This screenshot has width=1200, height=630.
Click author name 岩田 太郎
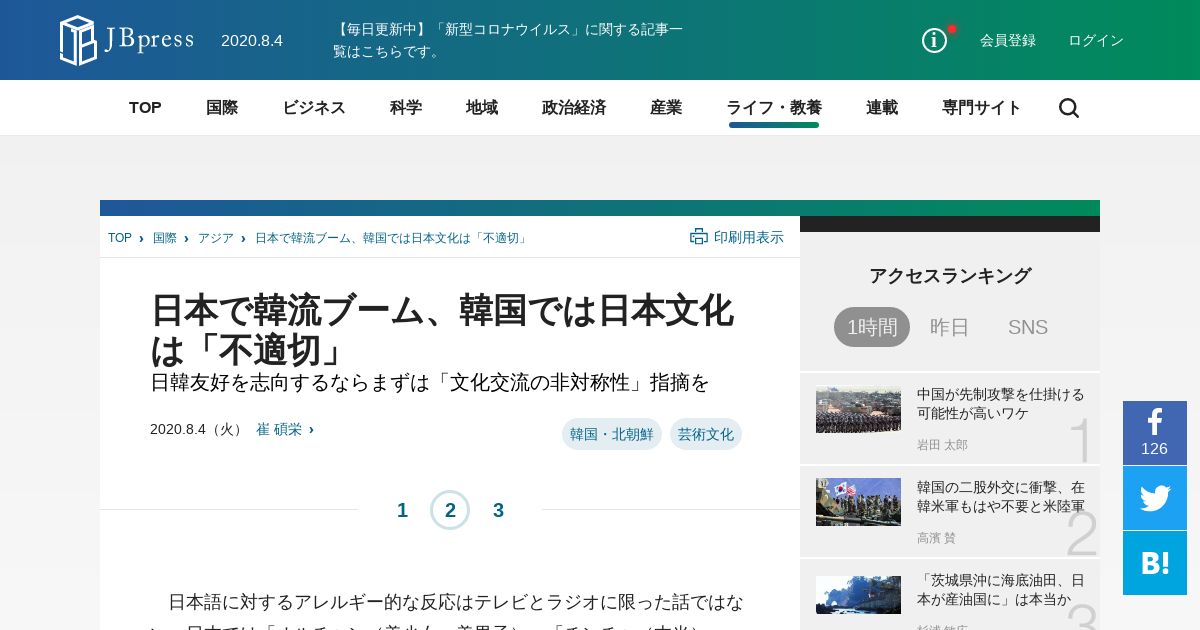coord(942,445)
